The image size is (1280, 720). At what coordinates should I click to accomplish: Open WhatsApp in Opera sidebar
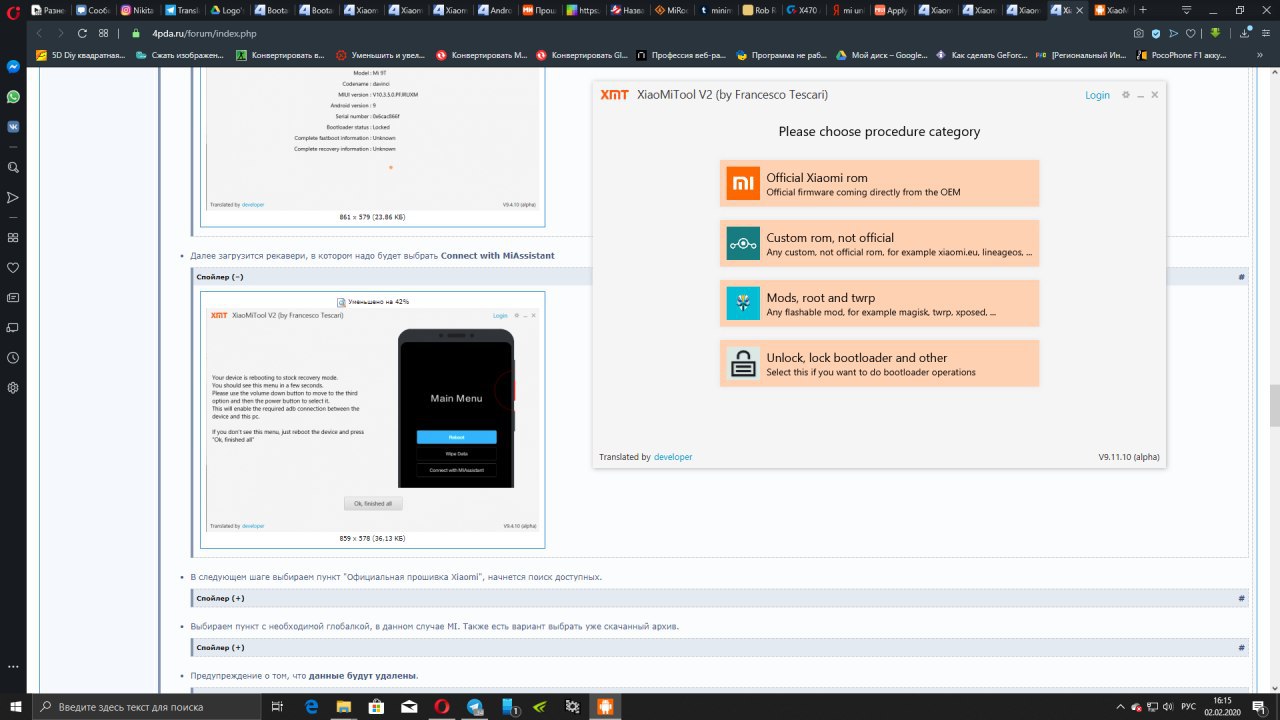(x=13, y=97)
